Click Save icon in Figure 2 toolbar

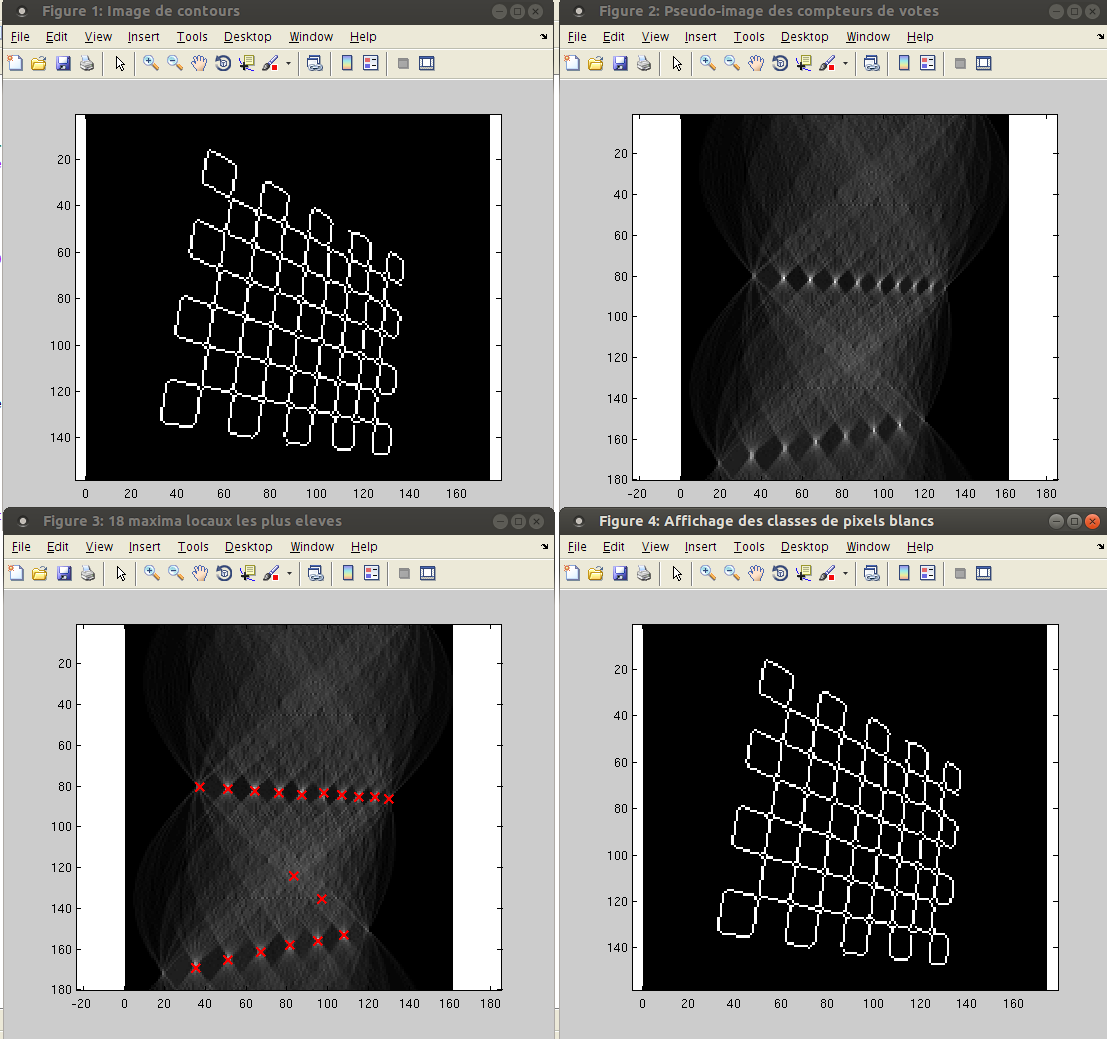(x=620, y=63)
